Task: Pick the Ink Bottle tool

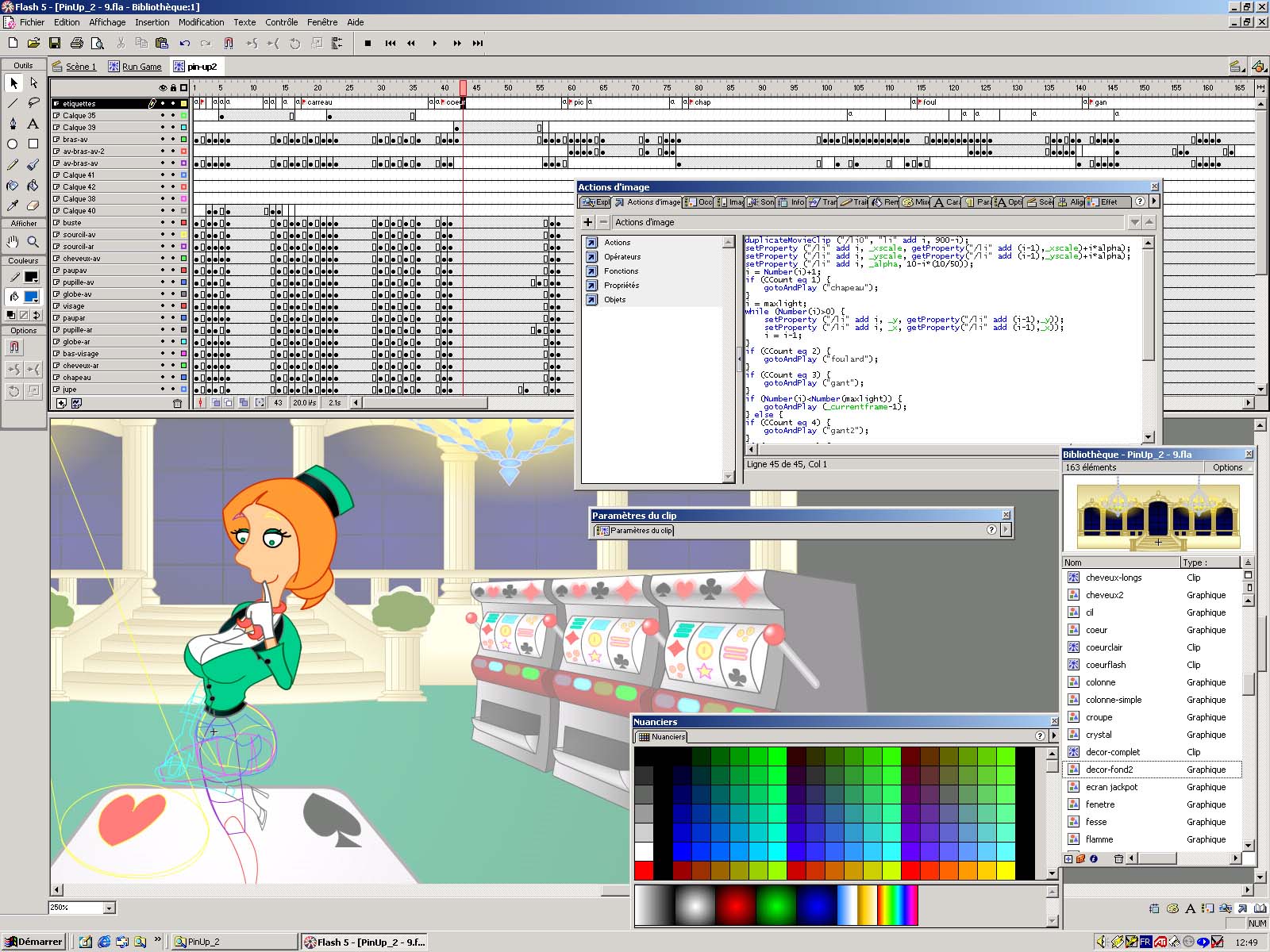Action: click(x=13, y=186)
